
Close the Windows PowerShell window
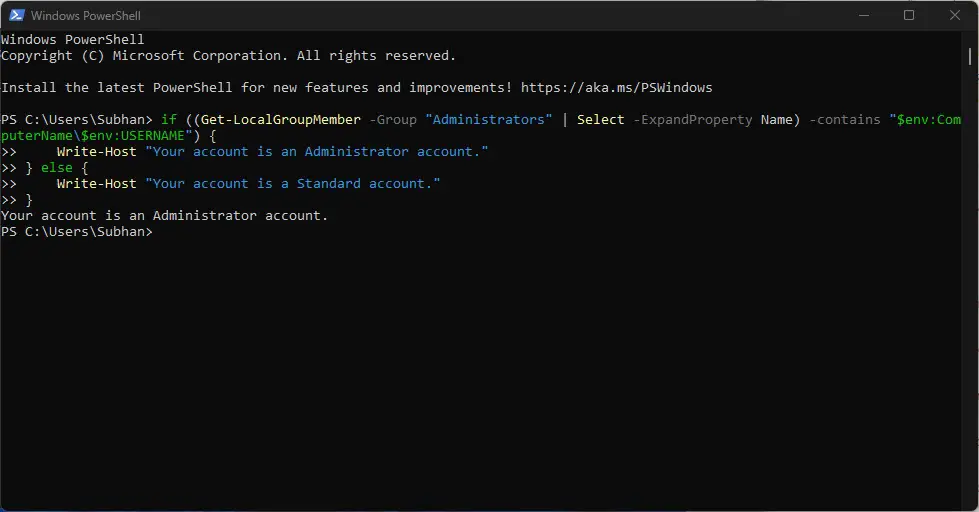[x=955, y=15]
